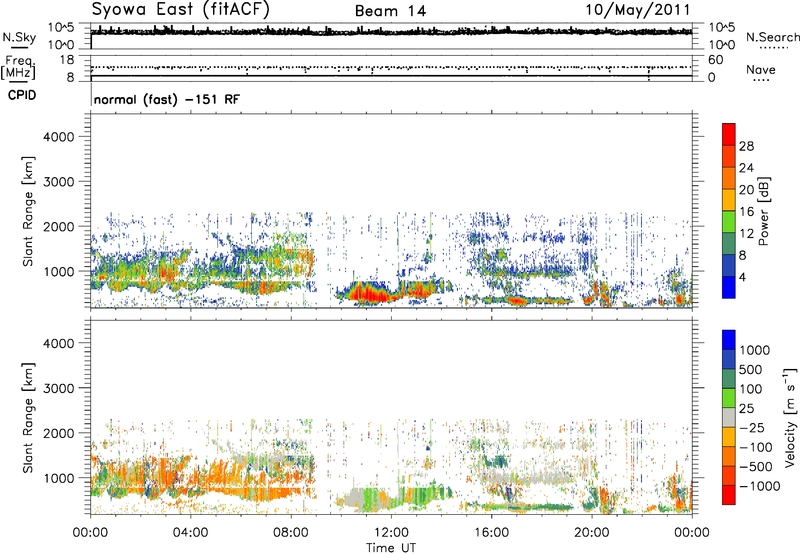The image size is (800, 554).
Task: Select the '500' velocity colorbar label
Action: (750, 369)
